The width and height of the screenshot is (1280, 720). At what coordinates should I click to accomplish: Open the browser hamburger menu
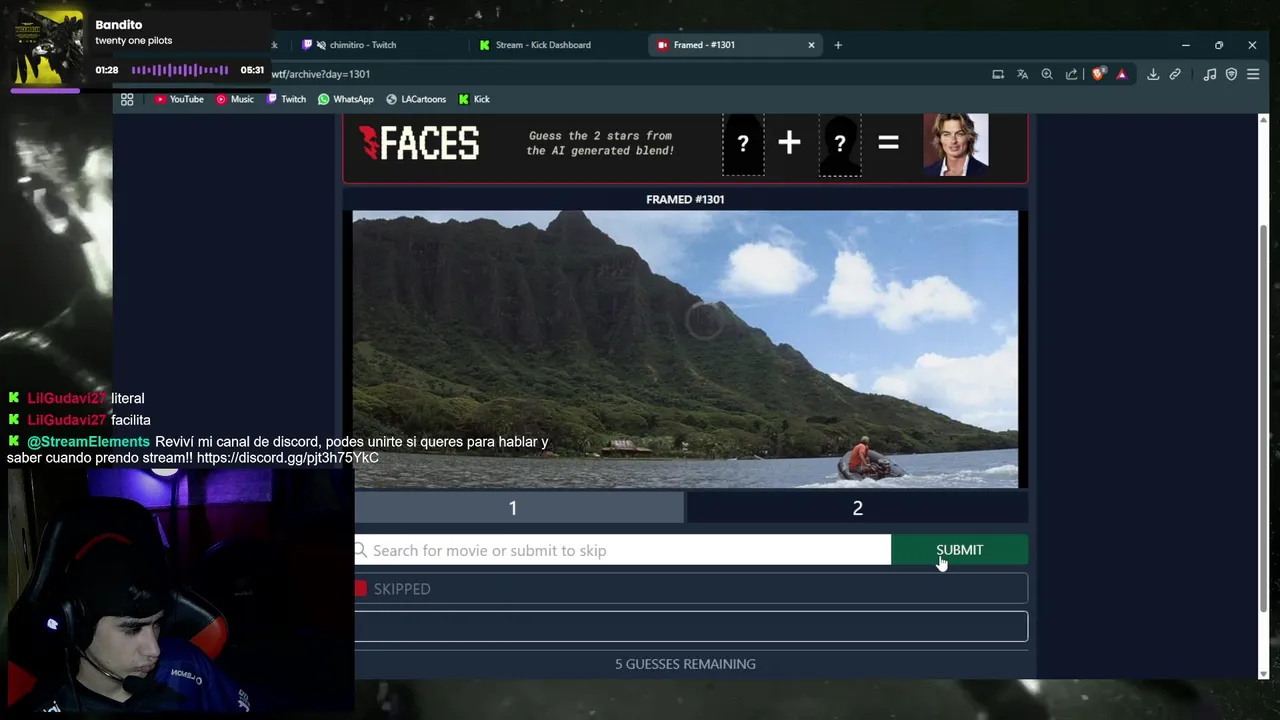1253,74
